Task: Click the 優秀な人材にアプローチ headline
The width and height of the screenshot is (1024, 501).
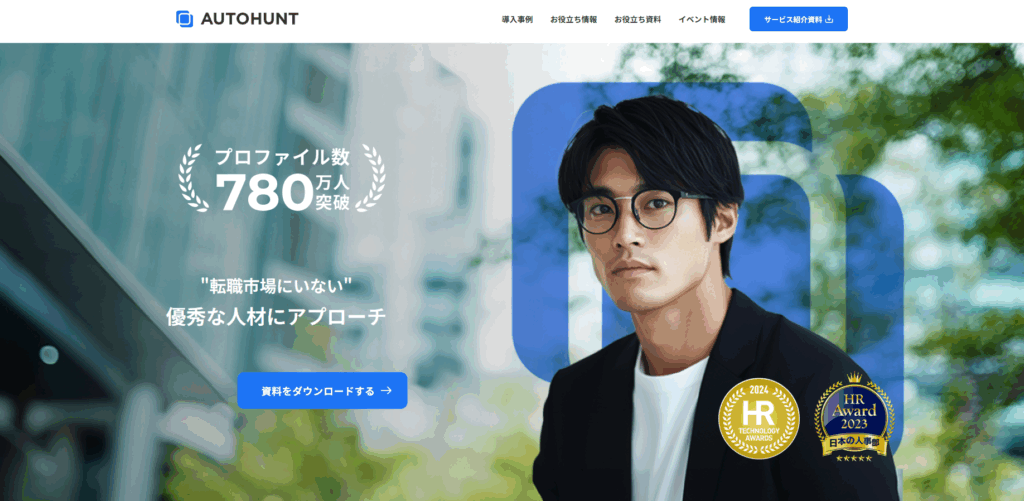Action: tap(276, 316)
